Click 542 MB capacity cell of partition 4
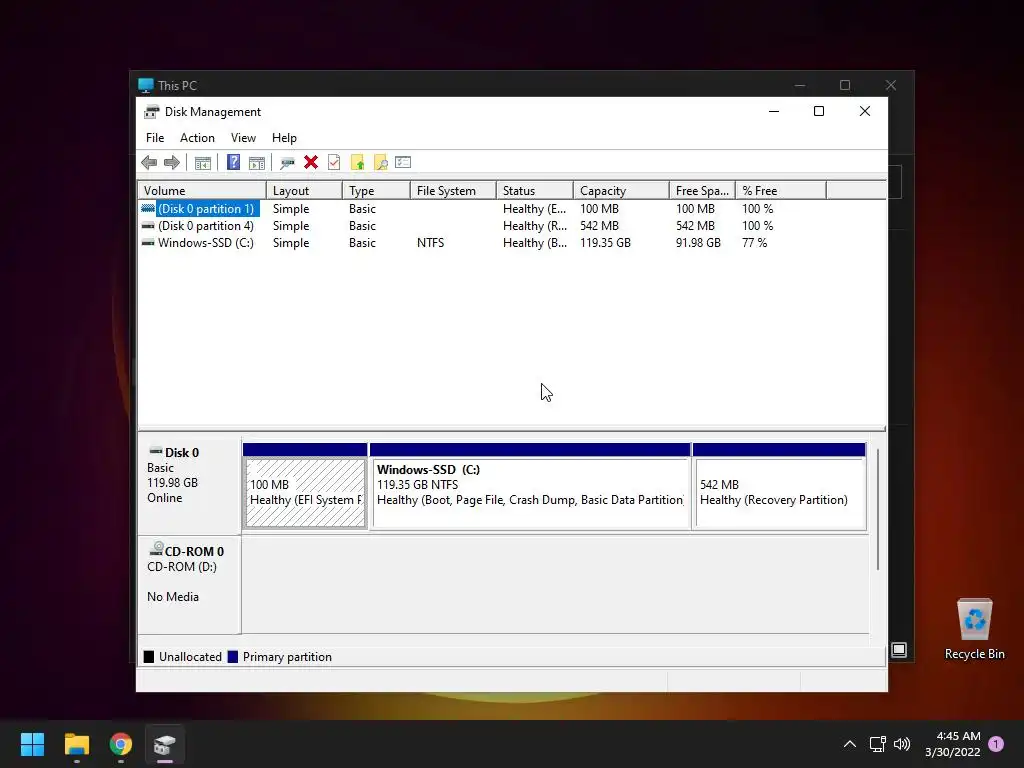The height and width of the screenshot is (768, 1024). click(x=599, y=226)
